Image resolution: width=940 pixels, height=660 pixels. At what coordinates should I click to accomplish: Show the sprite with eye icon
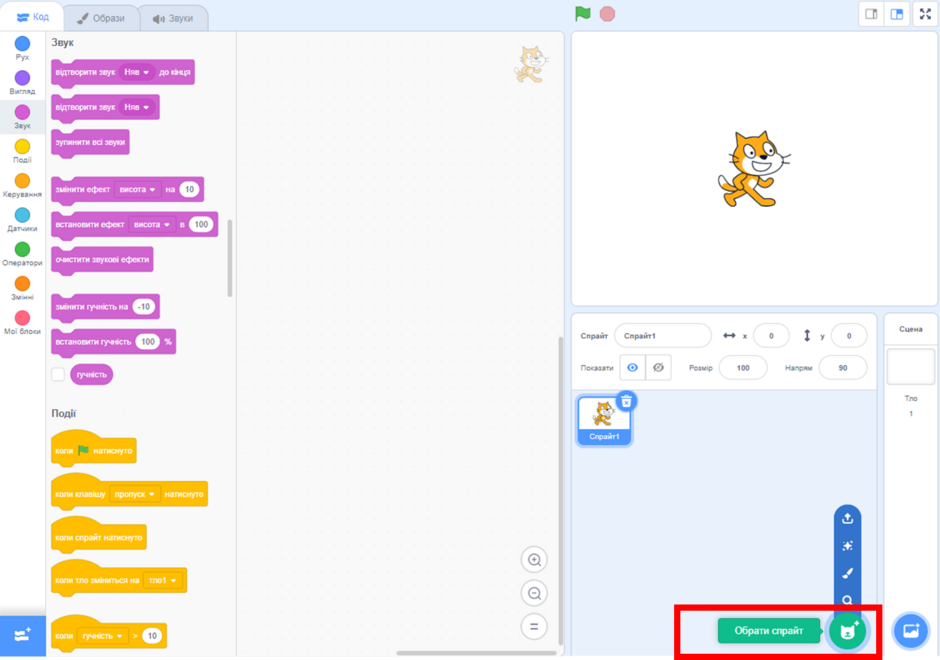[x=632, y=367]
